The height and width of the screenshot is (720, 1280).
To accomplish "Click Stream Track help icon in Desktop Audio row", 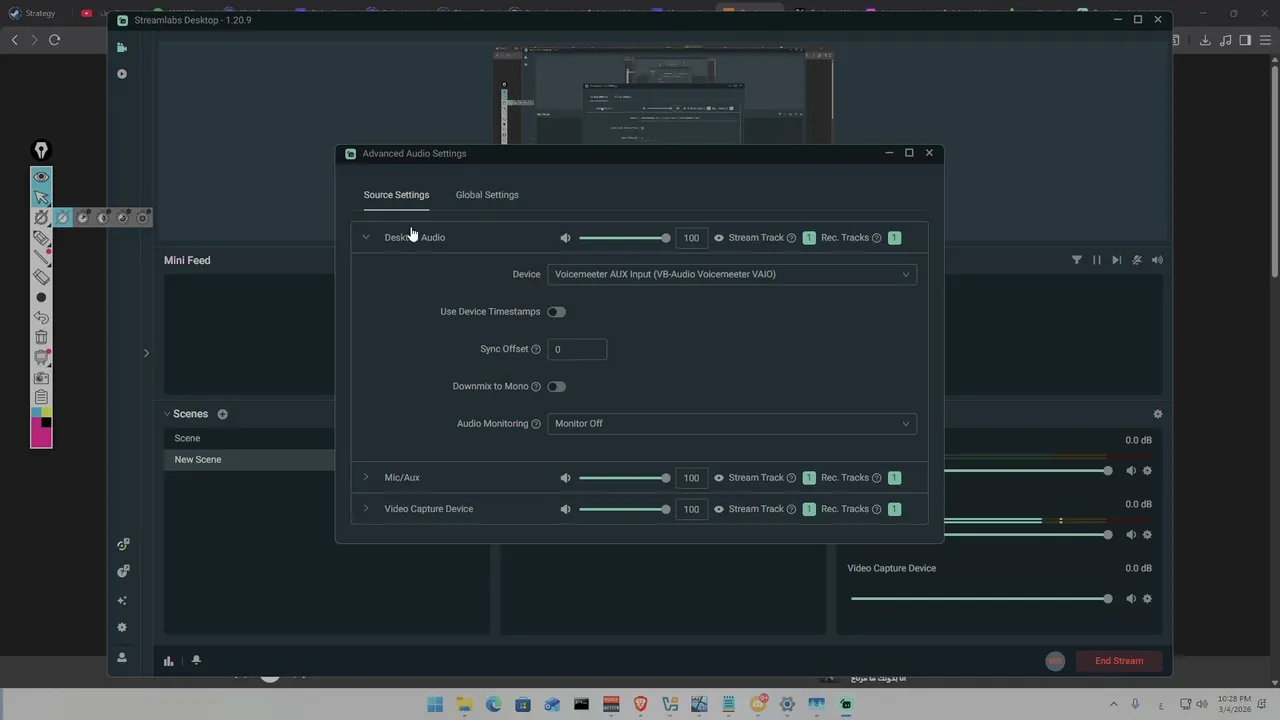I will pos(791,238).
